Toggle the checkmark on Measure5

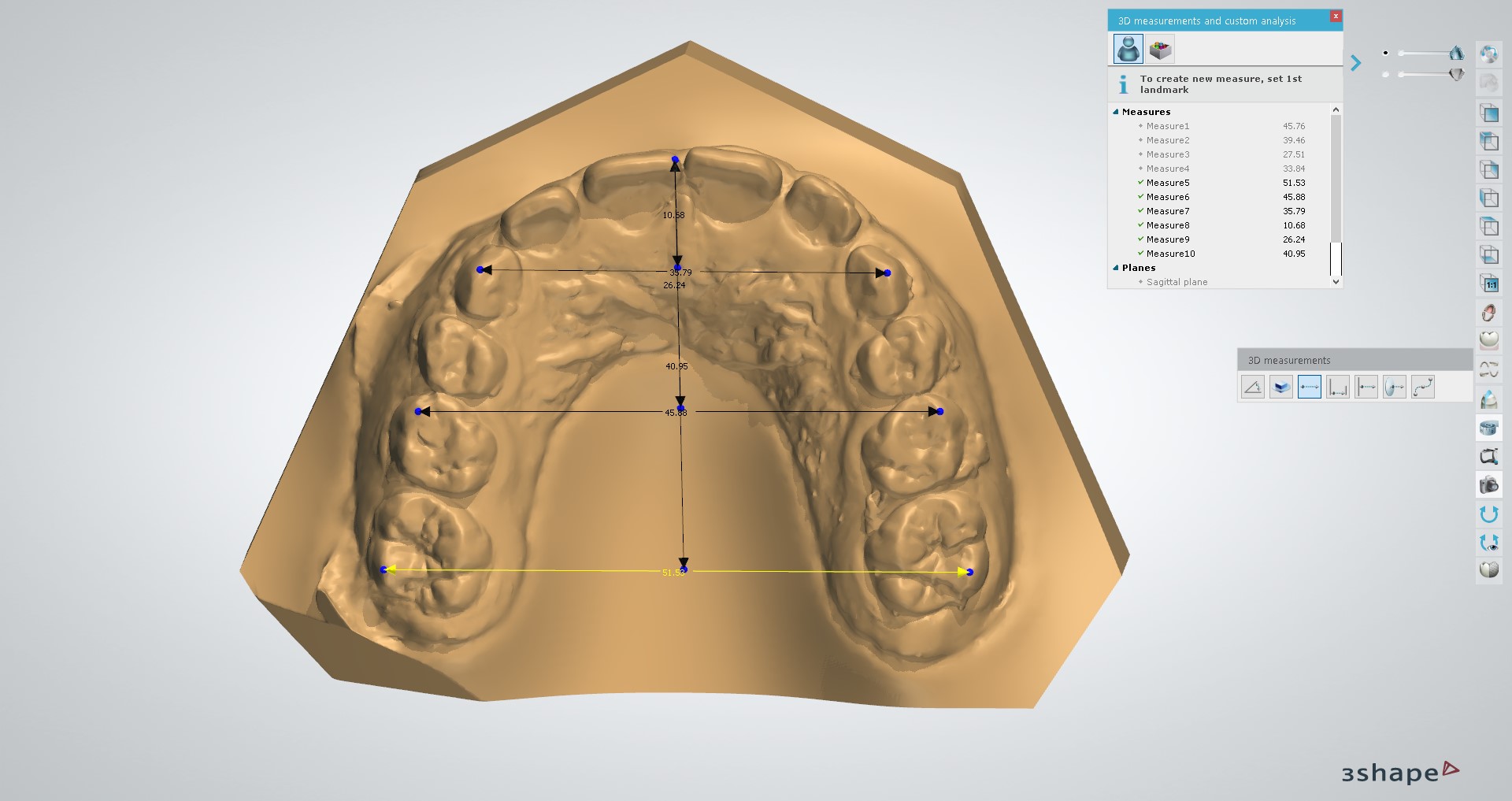click(1140, 183)
